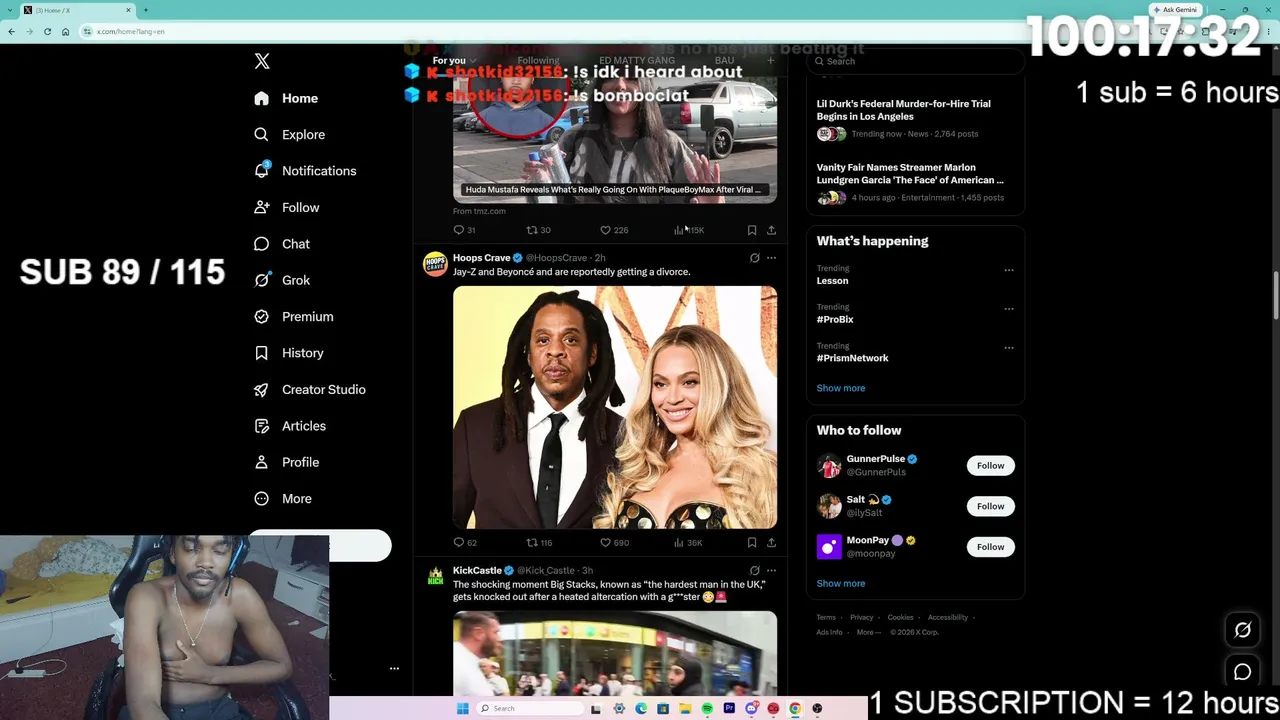
Task: Bookmark the tmz.com post
Action: 752,230
